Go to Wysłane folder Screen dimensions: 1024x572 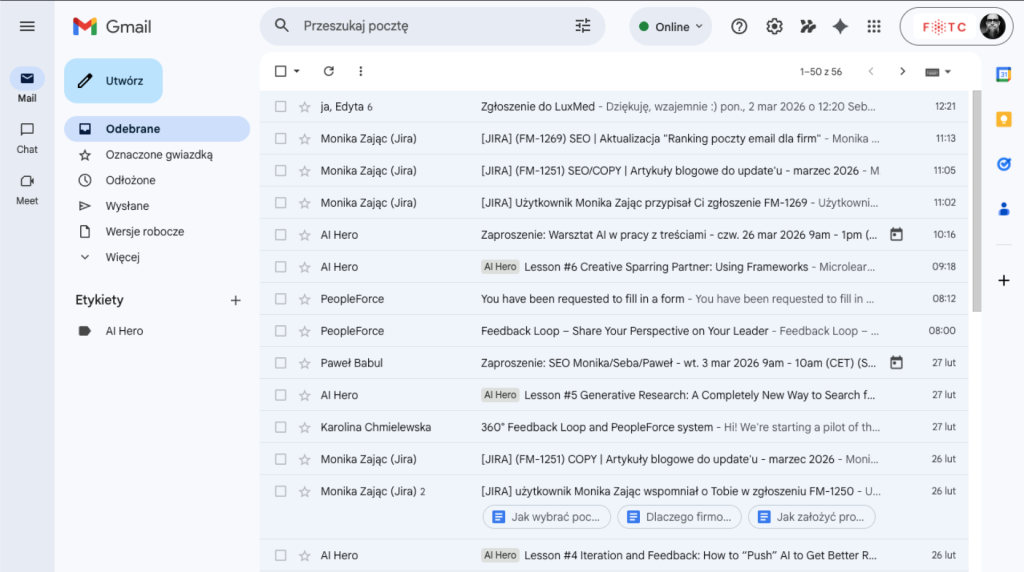coord(127,206)
